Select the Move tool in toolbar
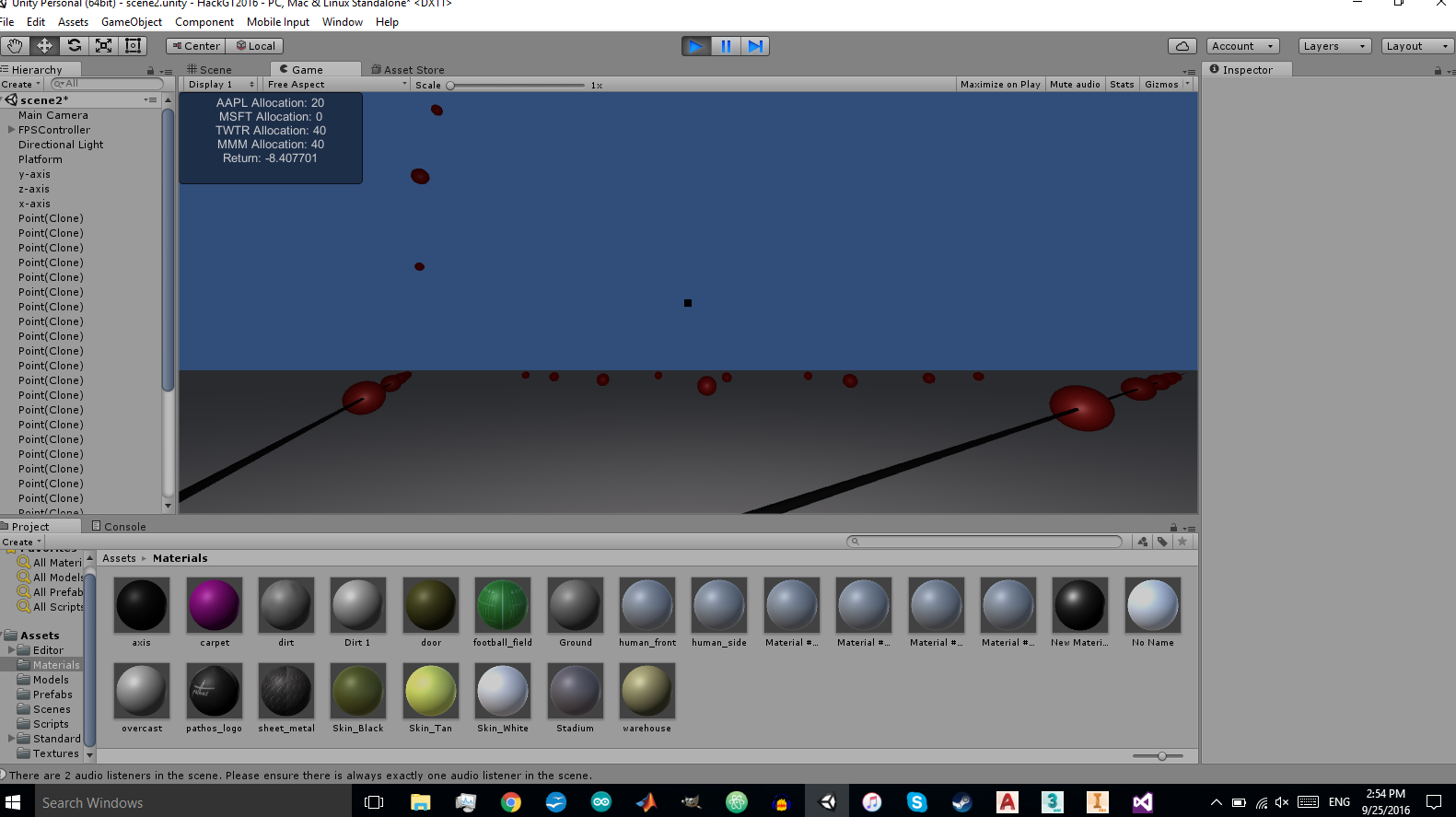This screenshot has height=817, width=1456. coord(44,46)
